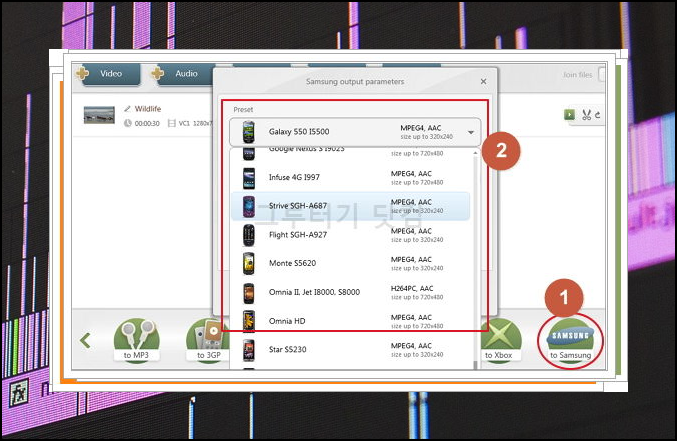
Task: Click the preset list scrollbar up arrow
Action: 475,153
